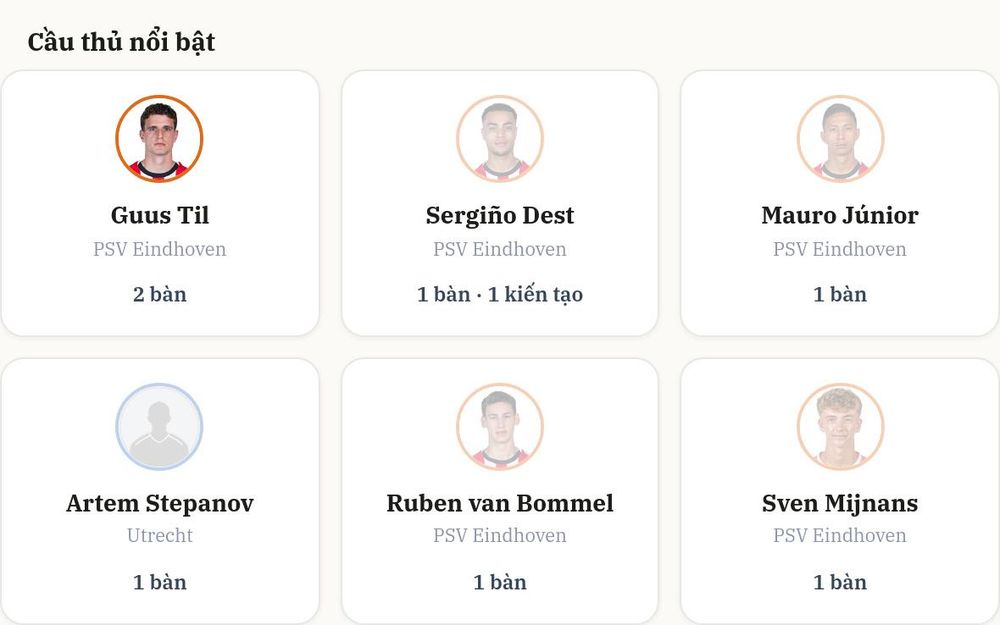Open Ruben van Bommel's player photo
The width and height of the screenshot is (1000, 625).
499,426
